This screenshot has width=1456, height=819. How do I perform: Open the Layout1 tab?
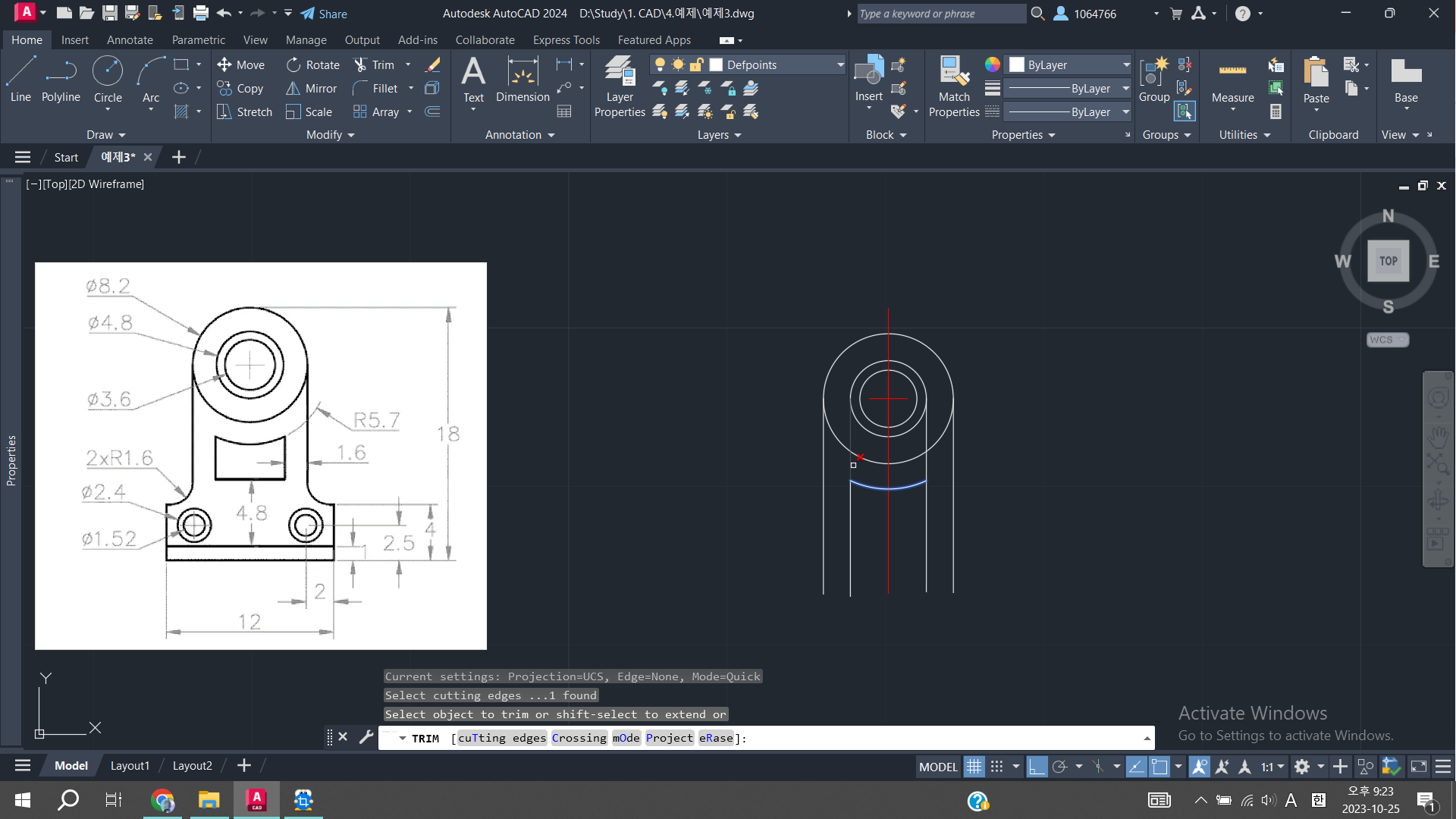pos(130,766)
